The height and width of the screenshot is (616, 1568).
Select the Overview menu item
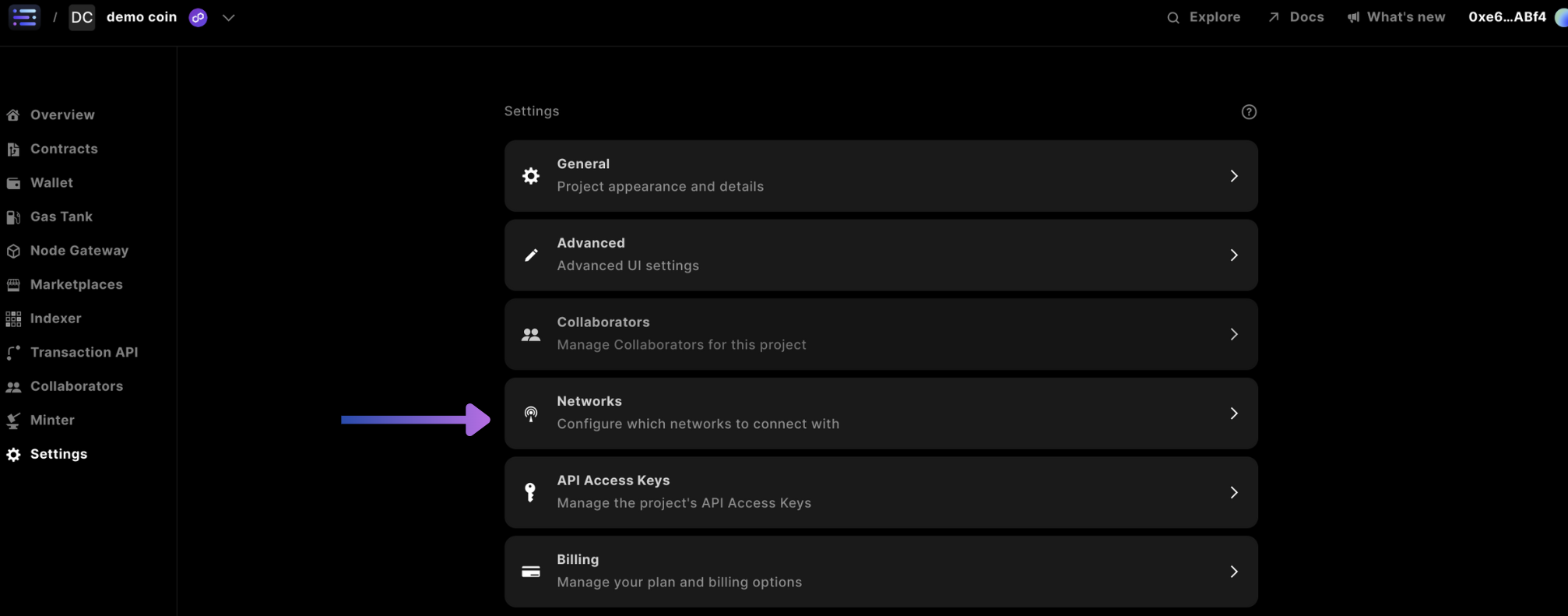[62, 114]
